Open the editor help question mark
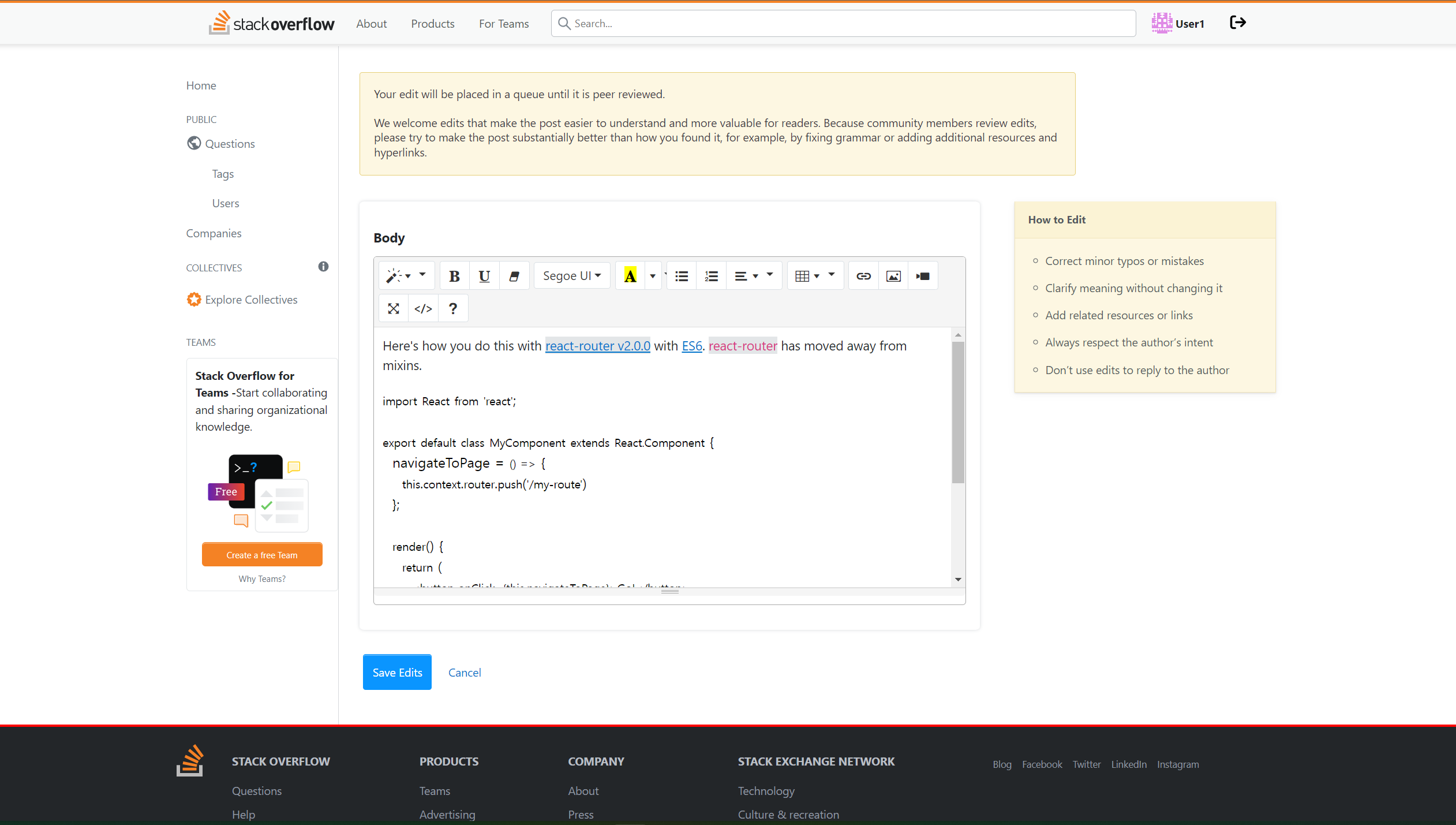This screenshot has height=825, width=1456. click(453, 308)
